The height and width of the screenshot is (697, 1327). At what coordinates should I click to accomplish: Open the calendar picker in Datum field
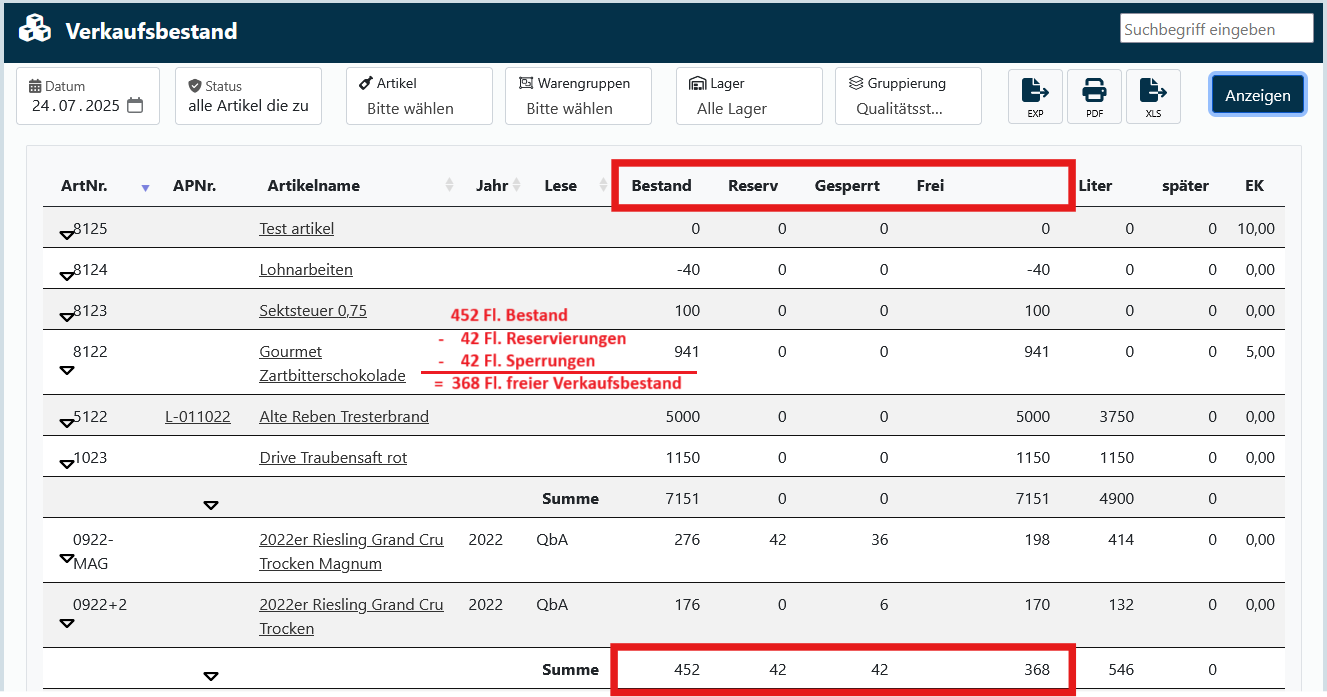coord(135,106)
